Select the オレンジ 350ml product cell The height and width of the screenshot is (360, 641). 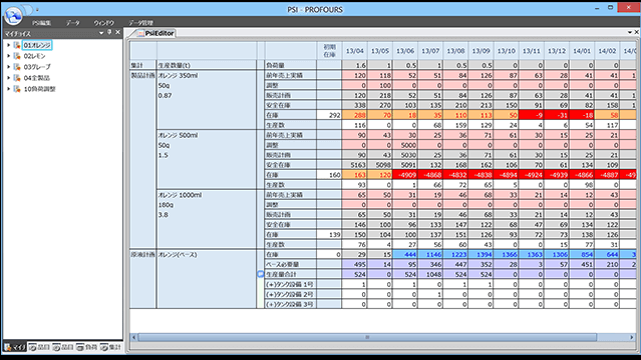click(x=206, y=100)
